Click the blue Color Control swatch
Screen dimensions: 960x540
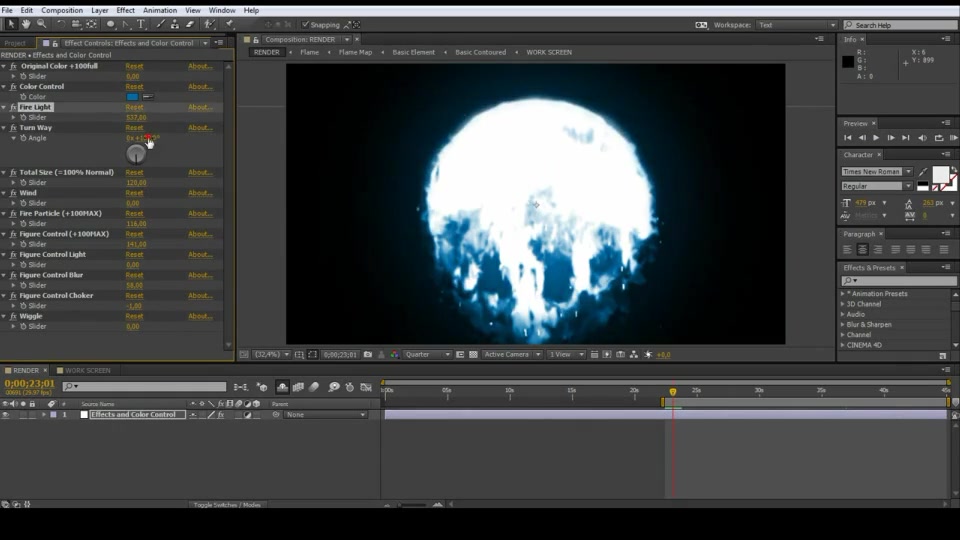click(x=132, y=97)
